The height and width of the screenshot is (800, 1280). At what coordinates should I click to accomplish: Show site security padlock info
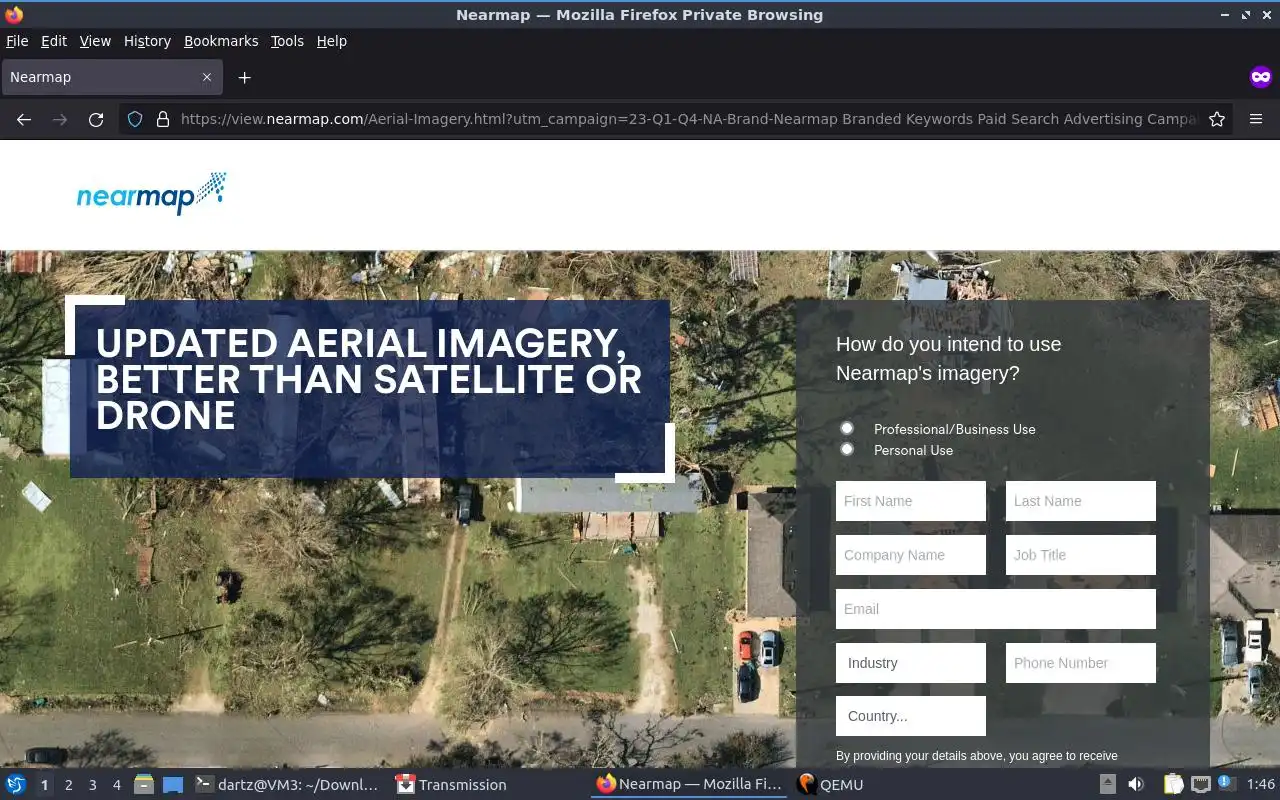tap(162, 119)
